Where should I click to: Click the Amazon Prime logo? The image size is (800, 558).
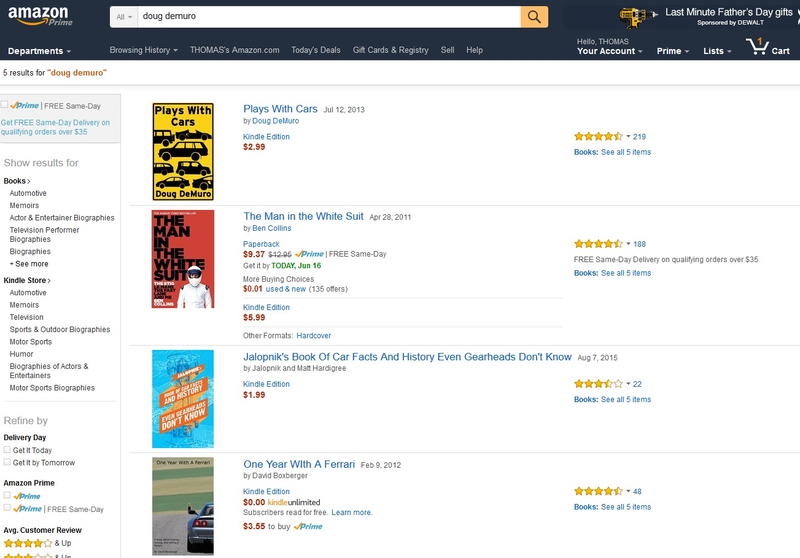tap(40, 16)
